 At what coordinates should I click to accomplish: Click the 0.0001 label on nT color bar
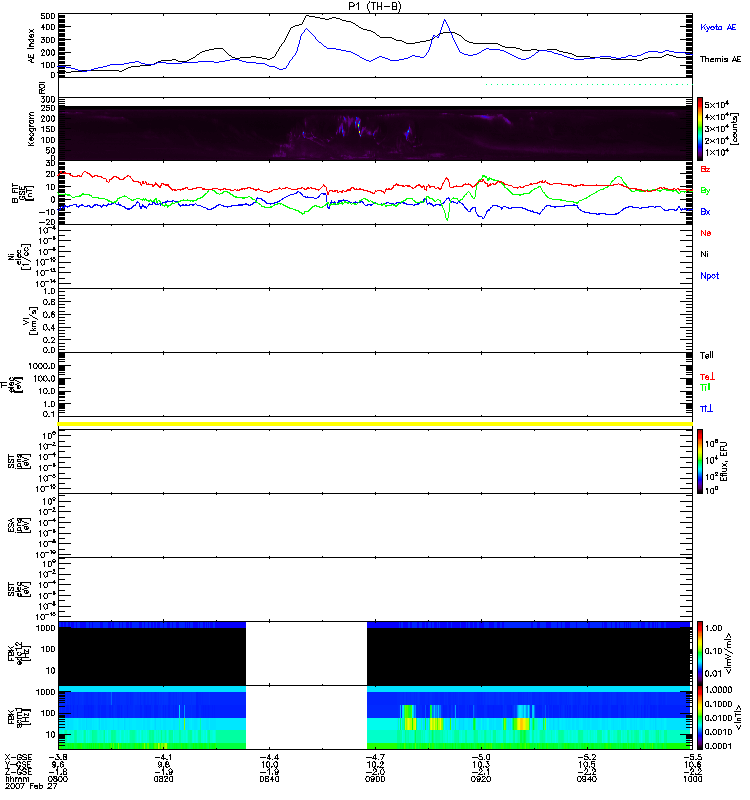718,746
